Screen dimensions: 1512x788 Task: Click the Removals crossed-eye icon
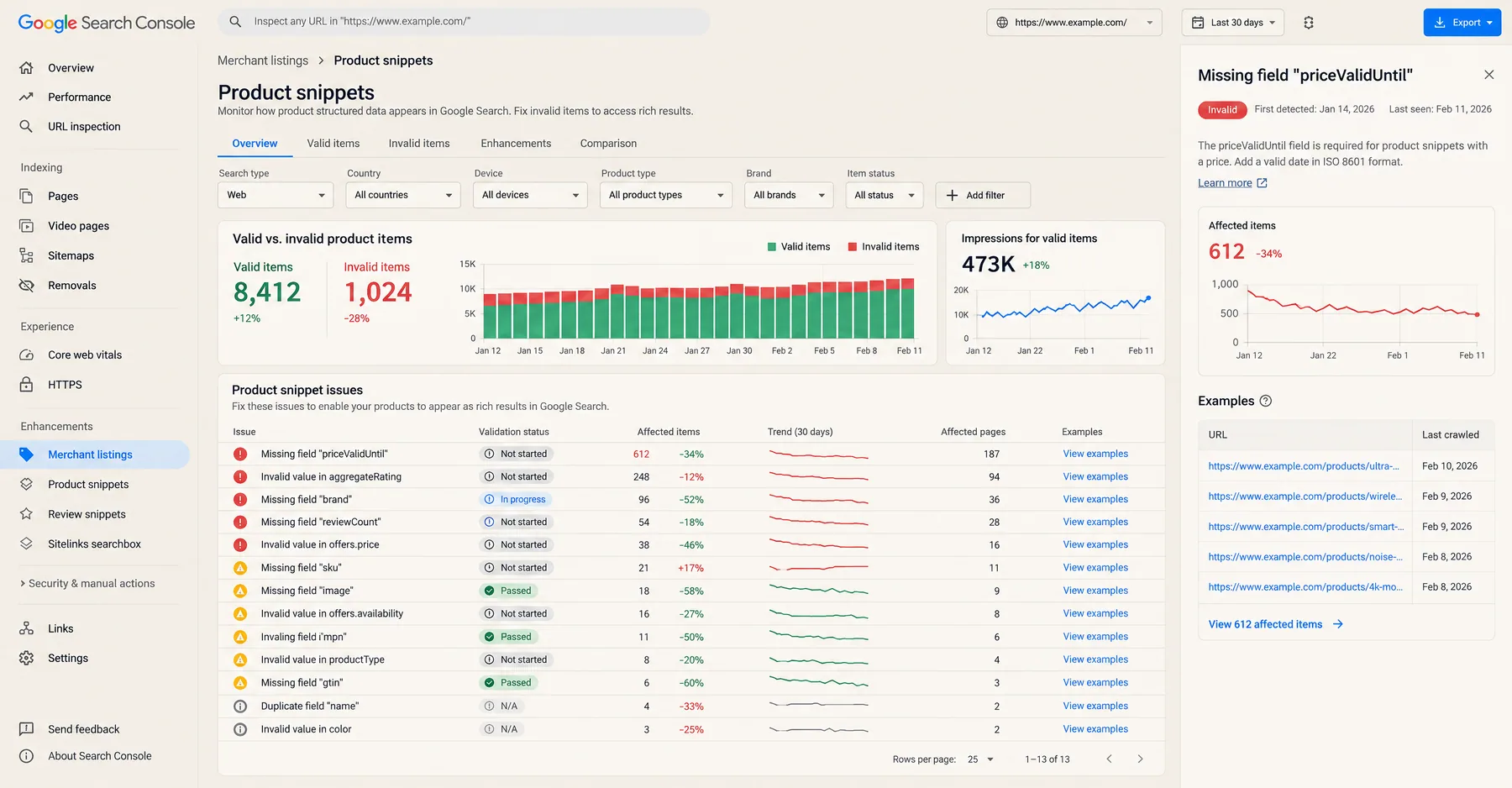pos(26,286)
